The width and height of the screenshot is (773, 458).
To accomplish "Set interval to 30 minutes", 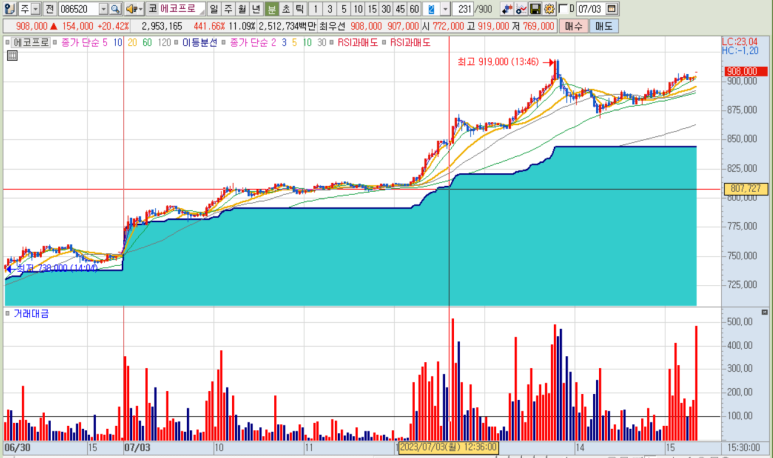I will tap(386, 9).
